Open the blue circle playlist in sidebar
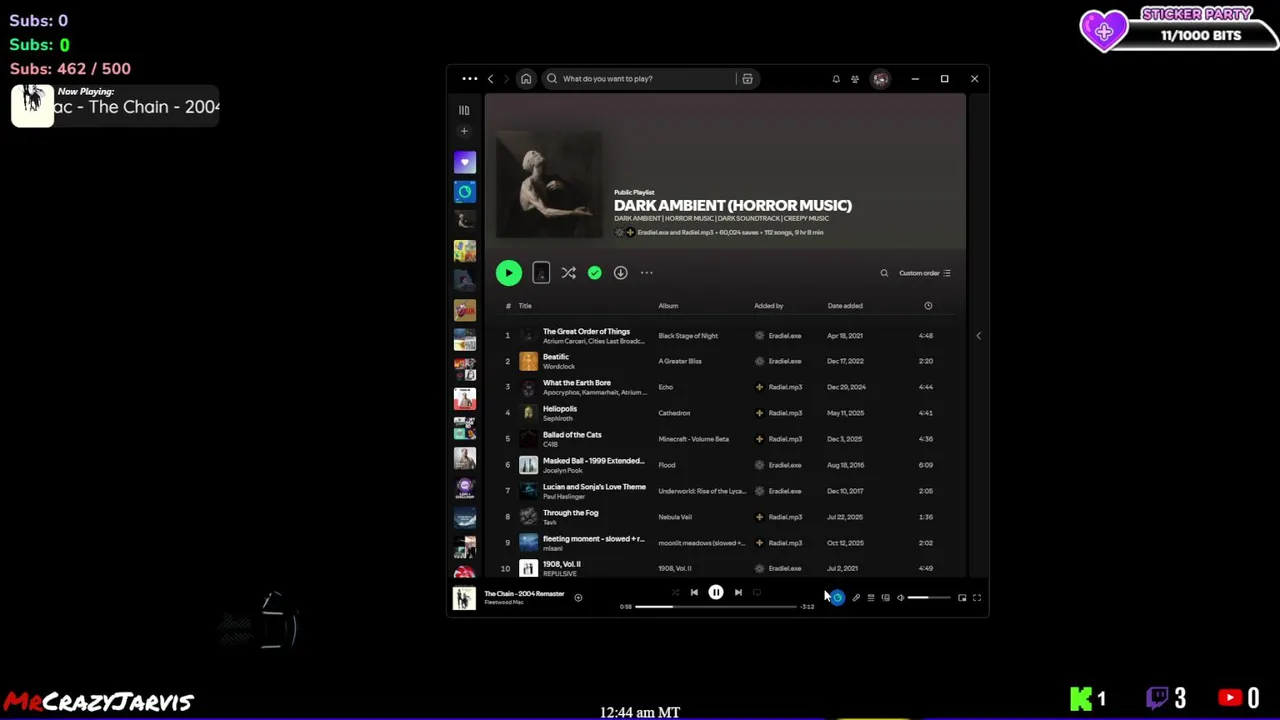 (465, 191)
